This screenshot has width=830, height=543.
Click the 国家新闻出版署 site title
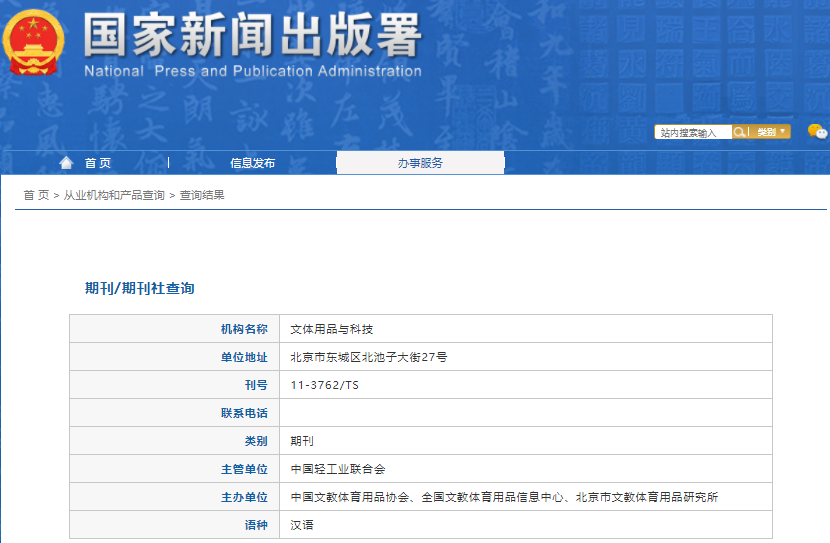252,36
